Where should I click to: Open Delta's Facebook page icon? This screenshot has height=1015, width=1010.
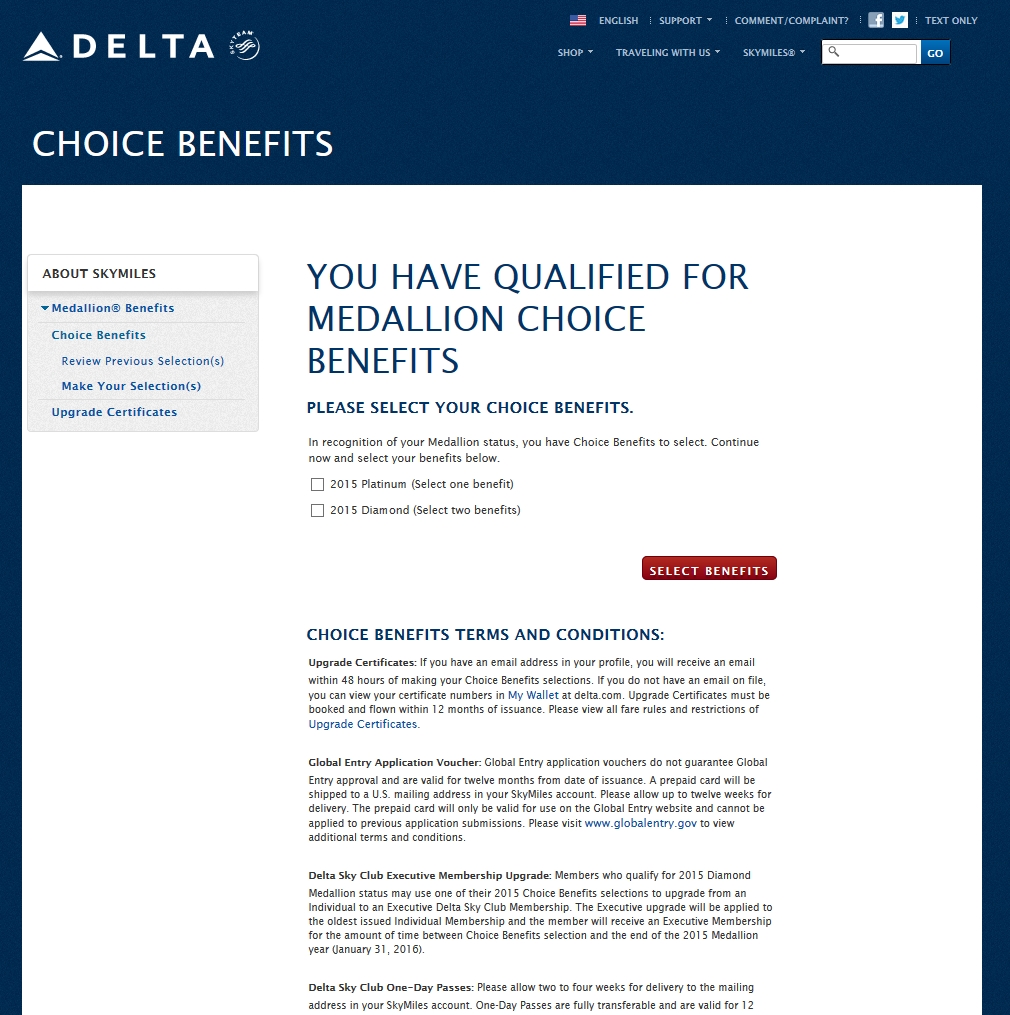tap(875, 20)
